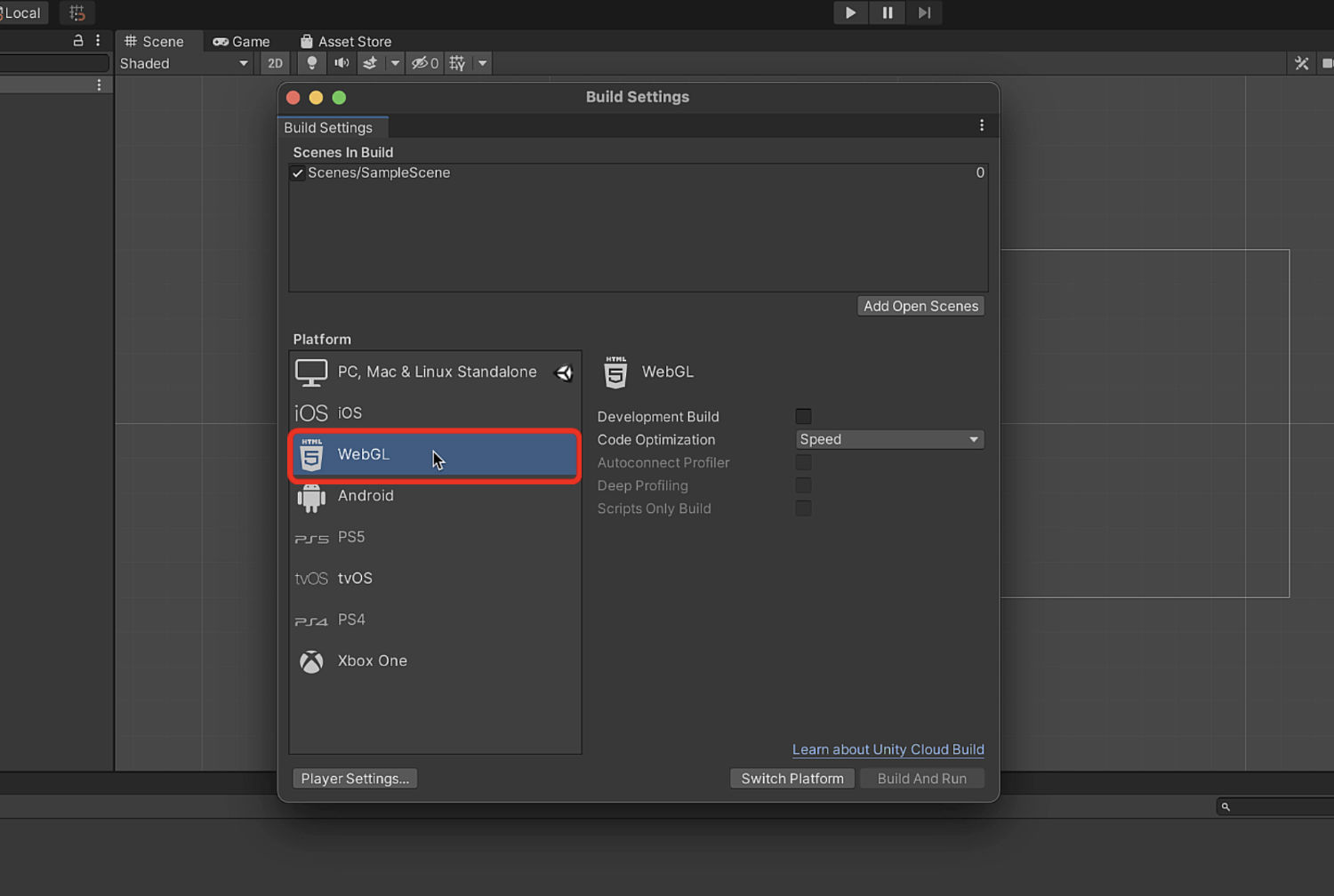Toggle scene audio speaker icon

point(341,63)
